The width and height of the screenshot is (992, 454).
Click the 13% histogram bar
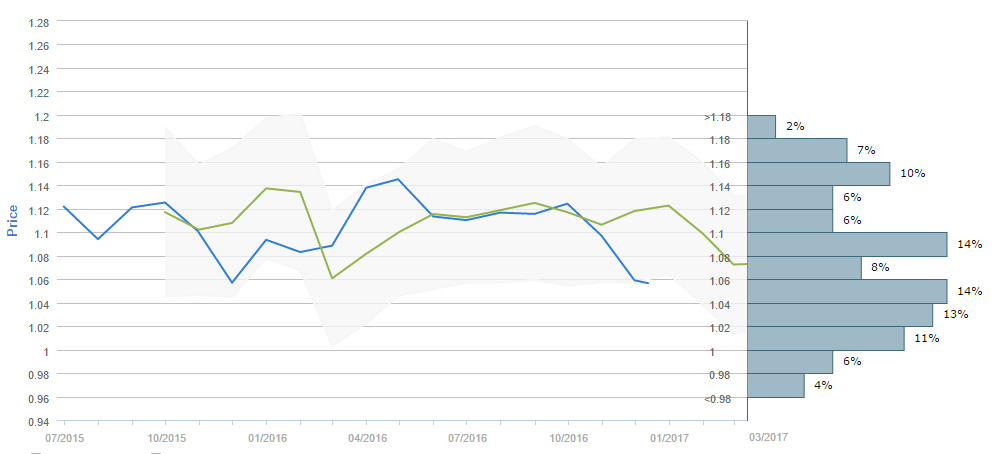(840, 315)
